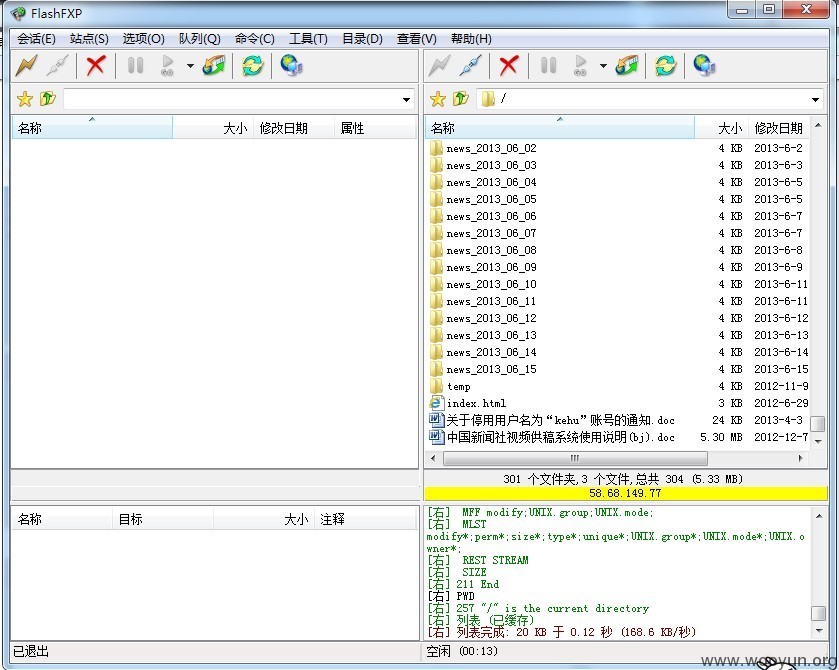839x670 pixels.
Task: Sort right pane by 修改日期 column header
Action: (x=779, y=128)
